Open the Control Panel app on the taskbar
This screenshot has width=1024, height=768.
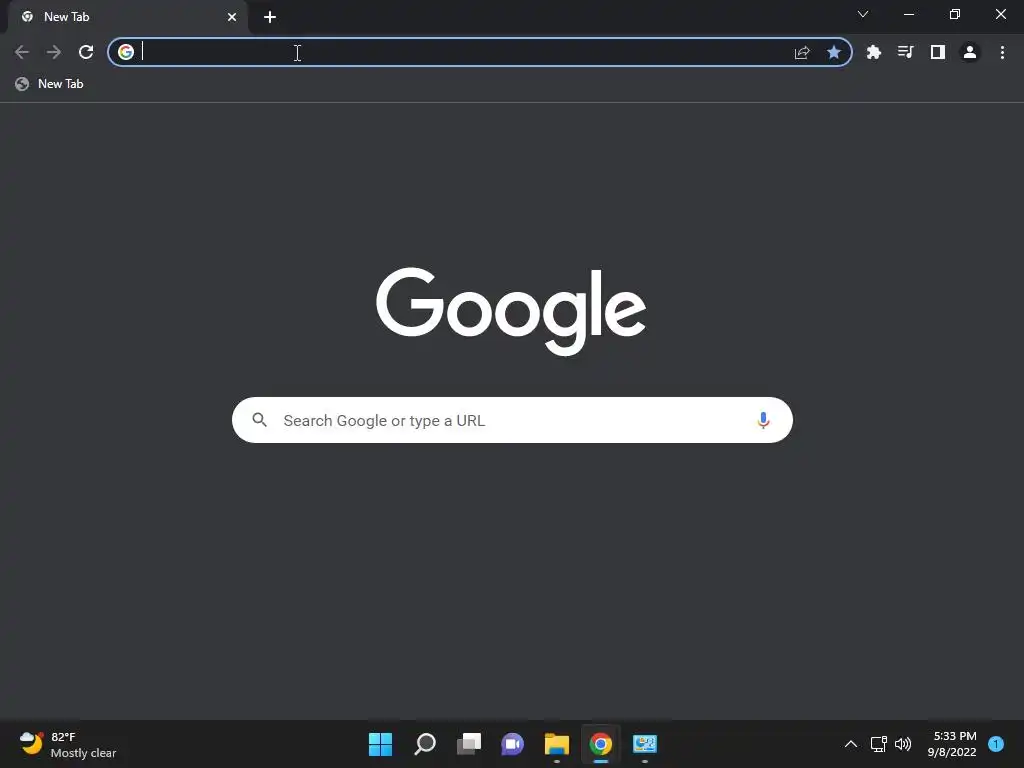click(645, 744)
